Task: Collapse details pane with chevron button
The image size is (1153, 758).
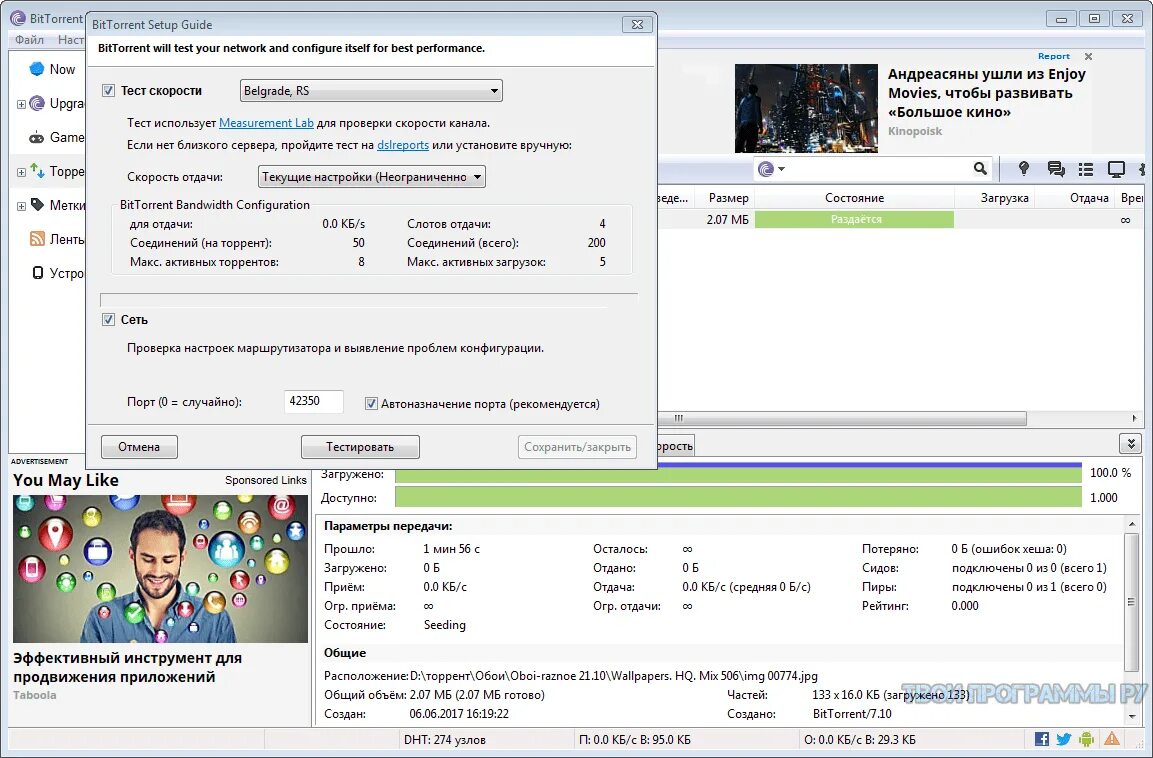Action: click(1130, 443)
